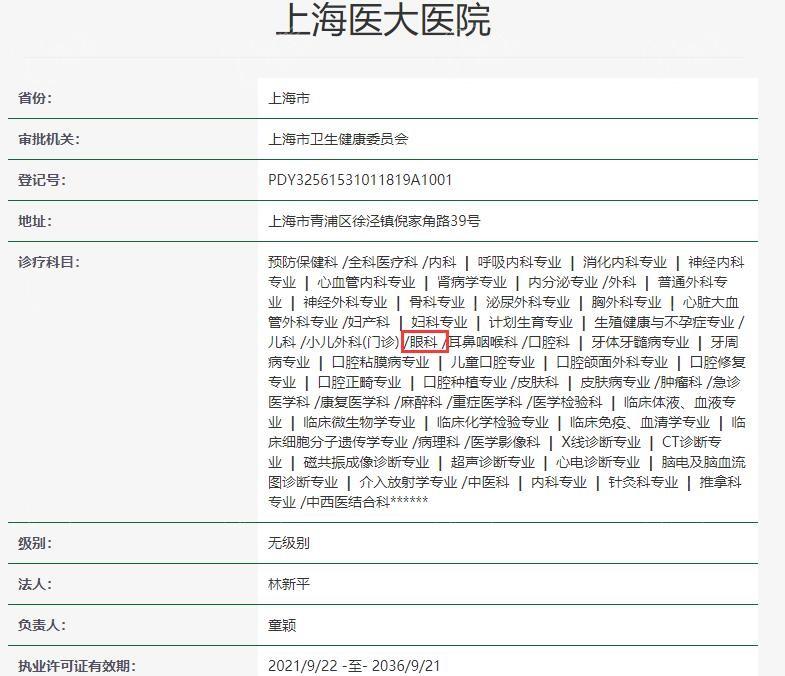This screenshot has width=785, height=676.
Task: Click 超声诊断专业 in the list
Action: coord(493,463)
